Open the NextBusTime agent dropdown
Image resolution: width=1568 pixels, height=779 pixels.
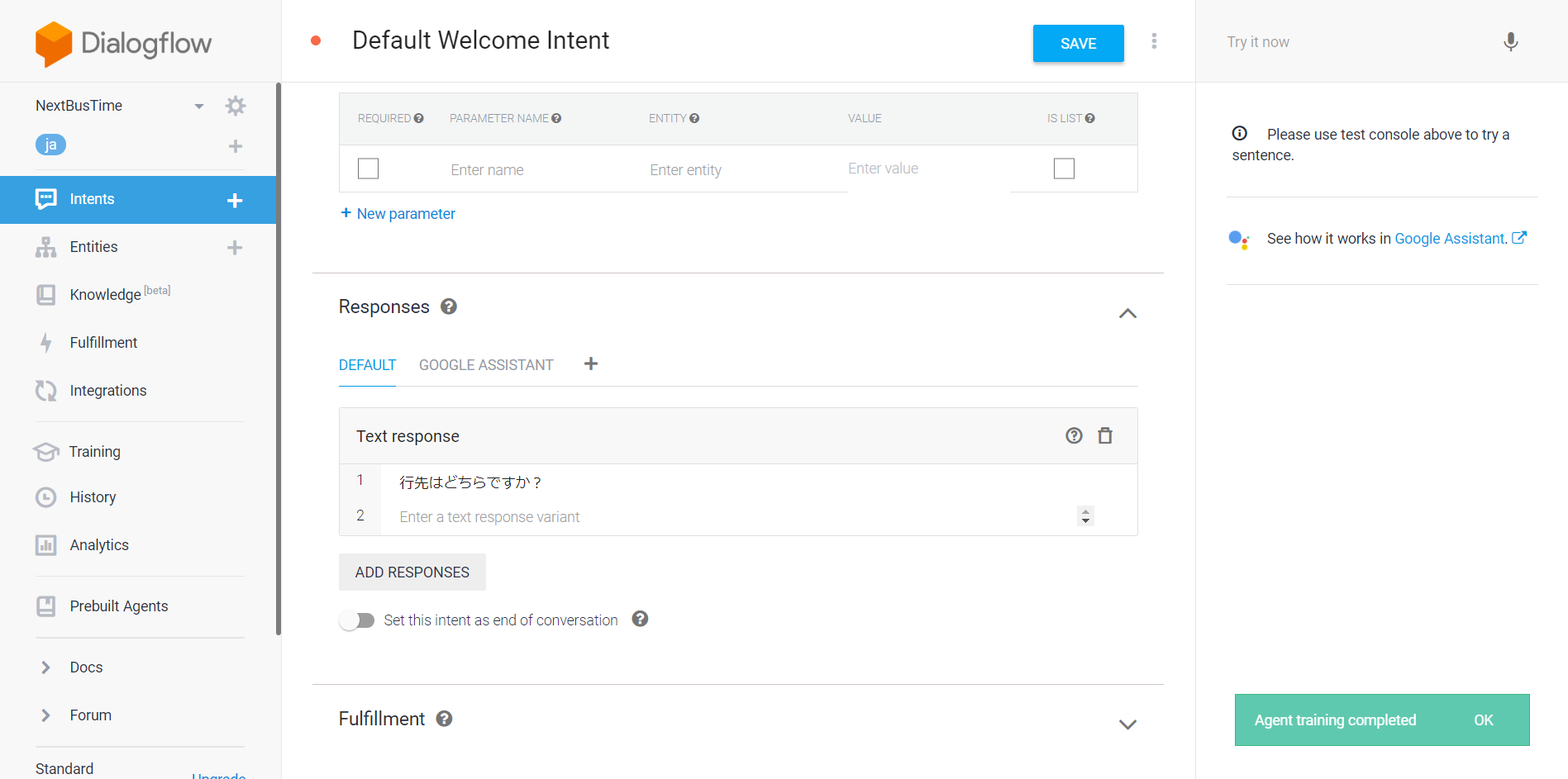(x=198, y=106)
